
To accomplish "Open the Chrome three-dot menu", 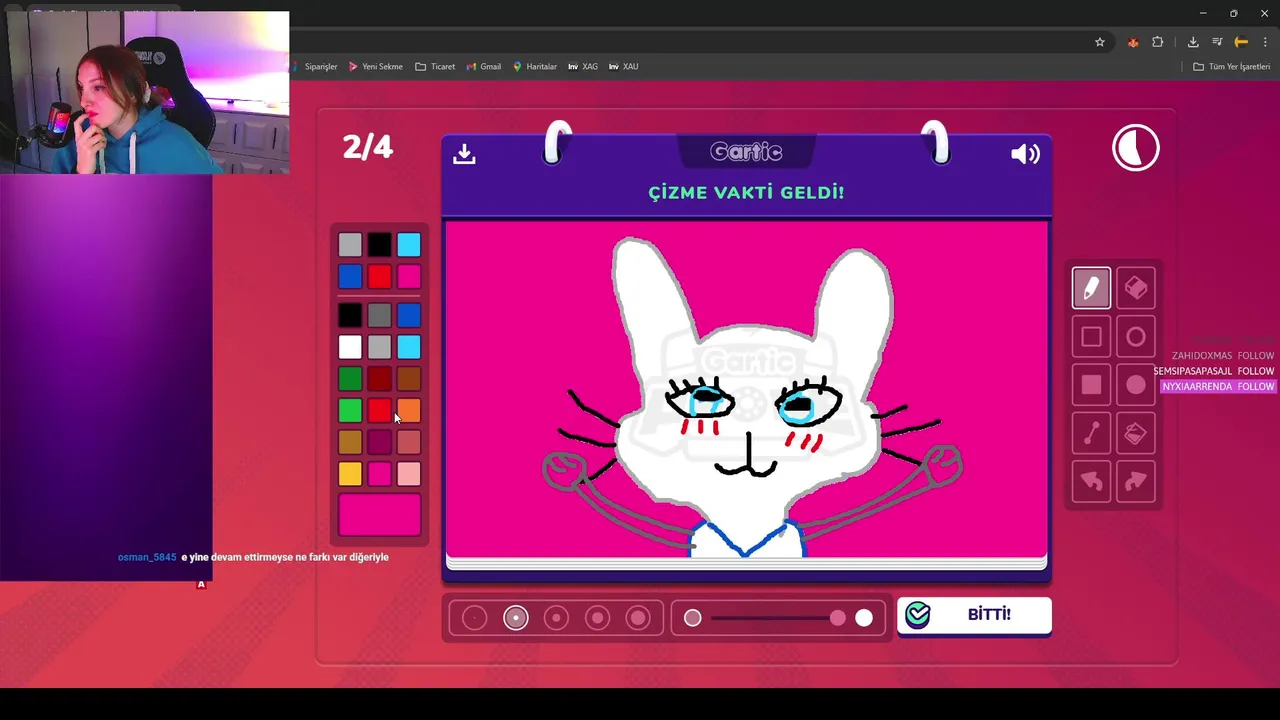I will coord(1265,42).
